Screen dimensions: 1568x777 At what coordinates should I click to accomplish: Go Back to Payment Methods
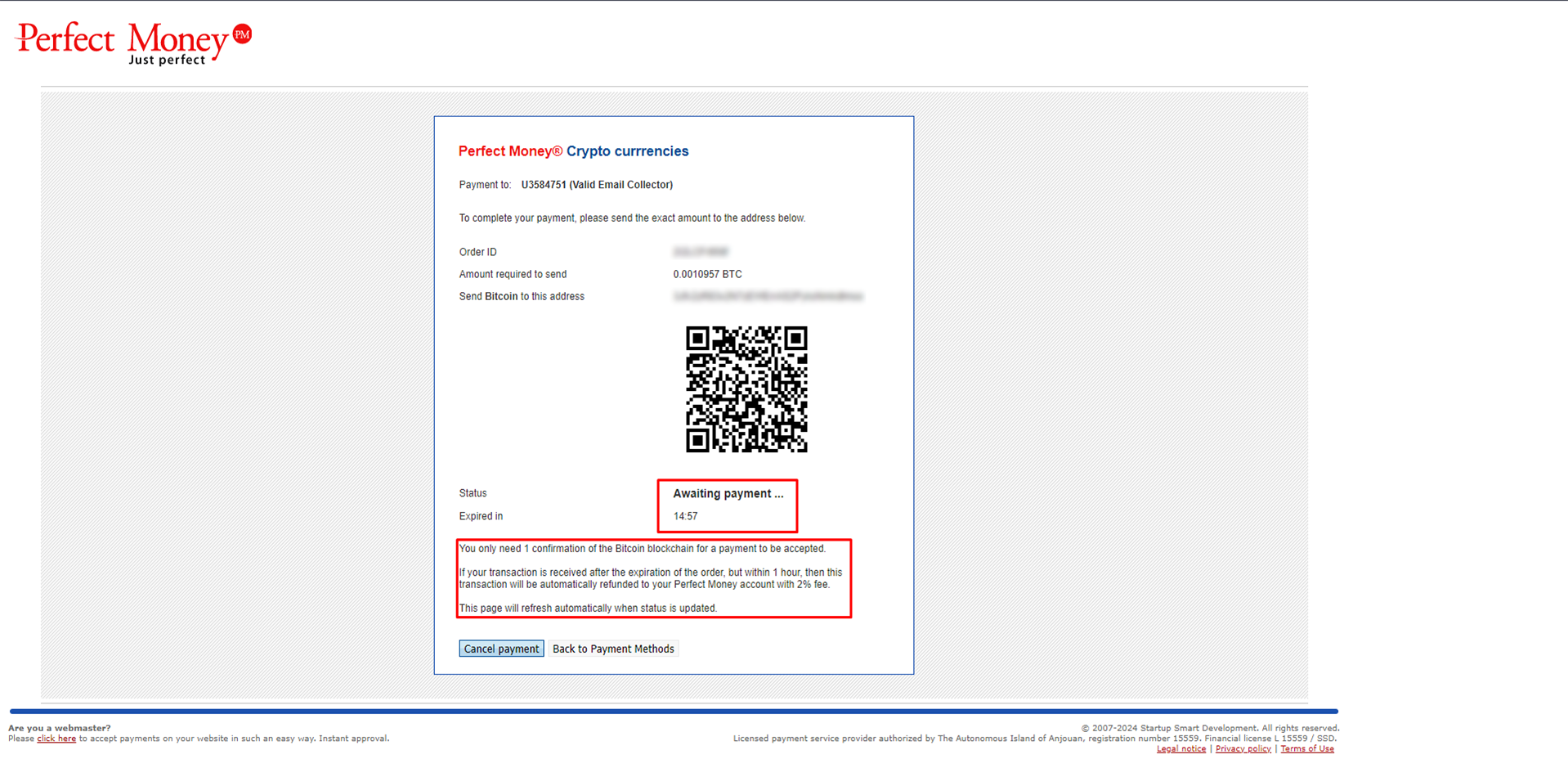point(613,649)
